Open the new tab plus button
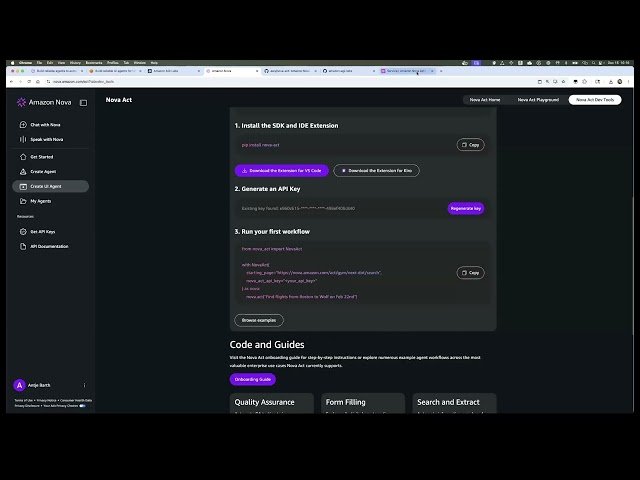640x480 pixels. pos(441,71)
